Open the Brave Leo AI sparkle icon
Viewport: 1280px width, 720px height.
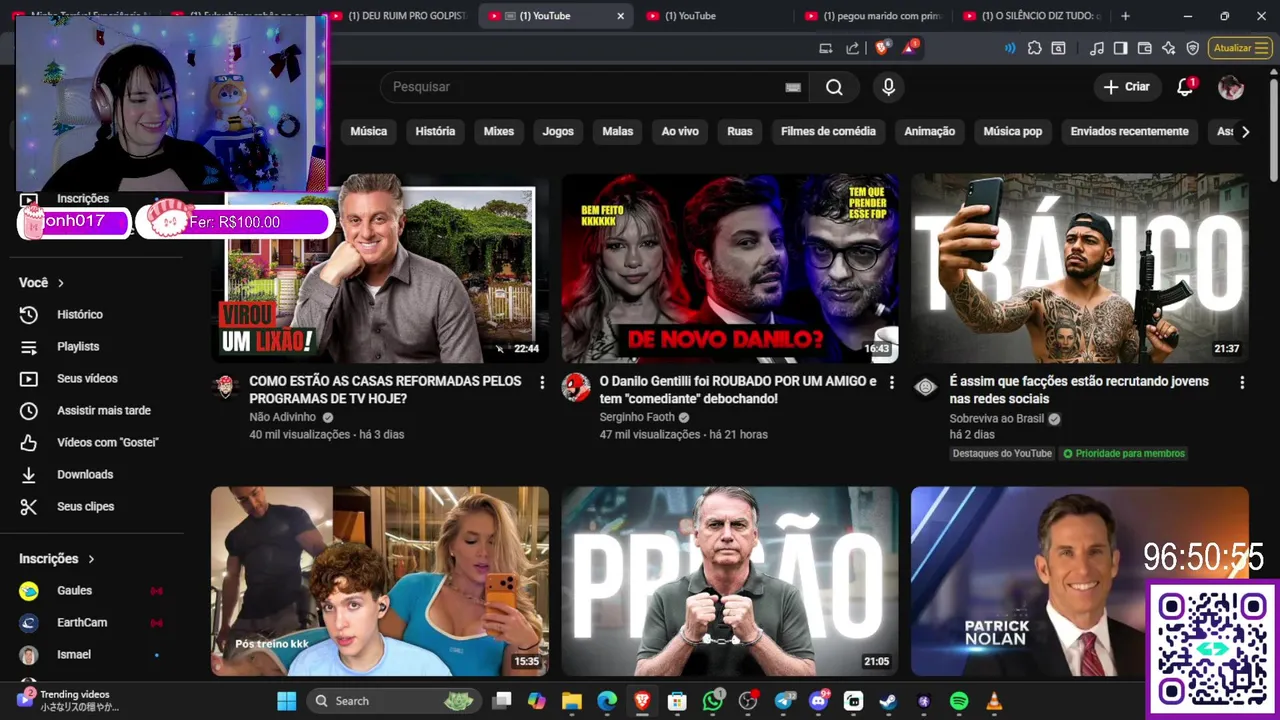tap(1168, 48)
